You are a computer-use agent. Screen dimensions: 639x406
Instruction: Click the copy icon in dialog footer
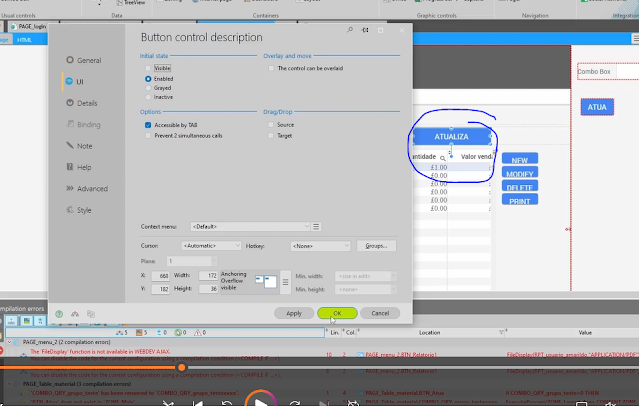point(91,314)
